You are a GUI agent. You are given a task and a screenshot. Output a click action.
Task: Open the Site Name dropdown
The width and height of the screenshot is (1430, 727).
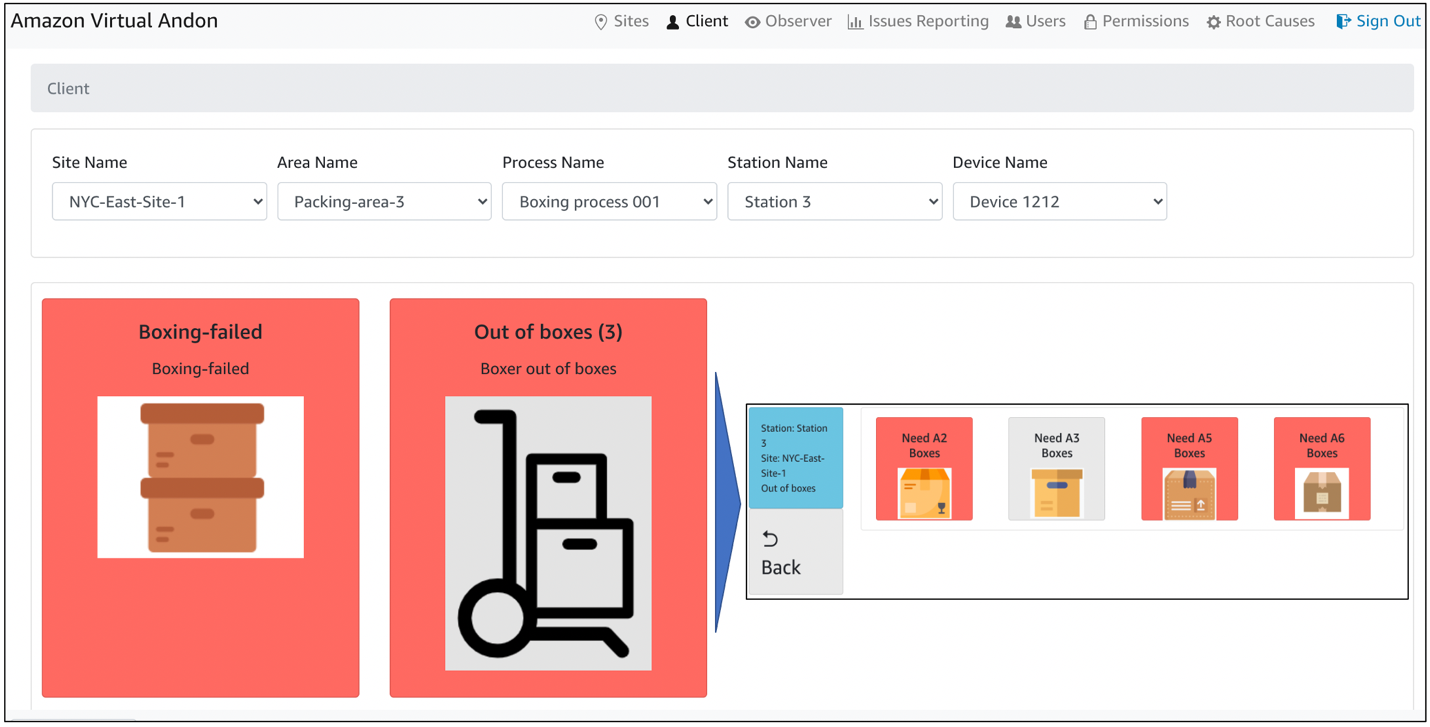click(159, 201)
